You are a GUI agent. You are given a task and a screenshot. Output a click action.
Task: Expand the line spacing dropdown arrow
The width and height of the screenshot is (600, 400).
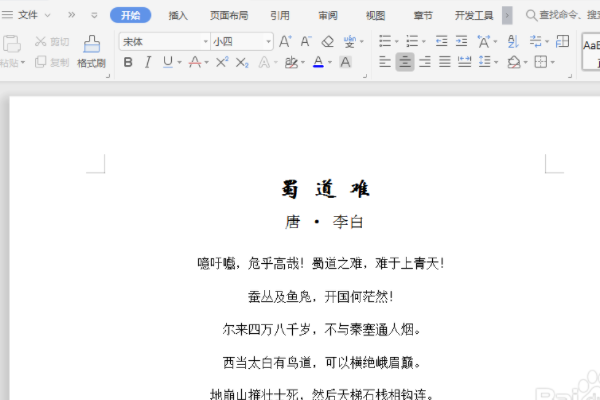(496, 62)
